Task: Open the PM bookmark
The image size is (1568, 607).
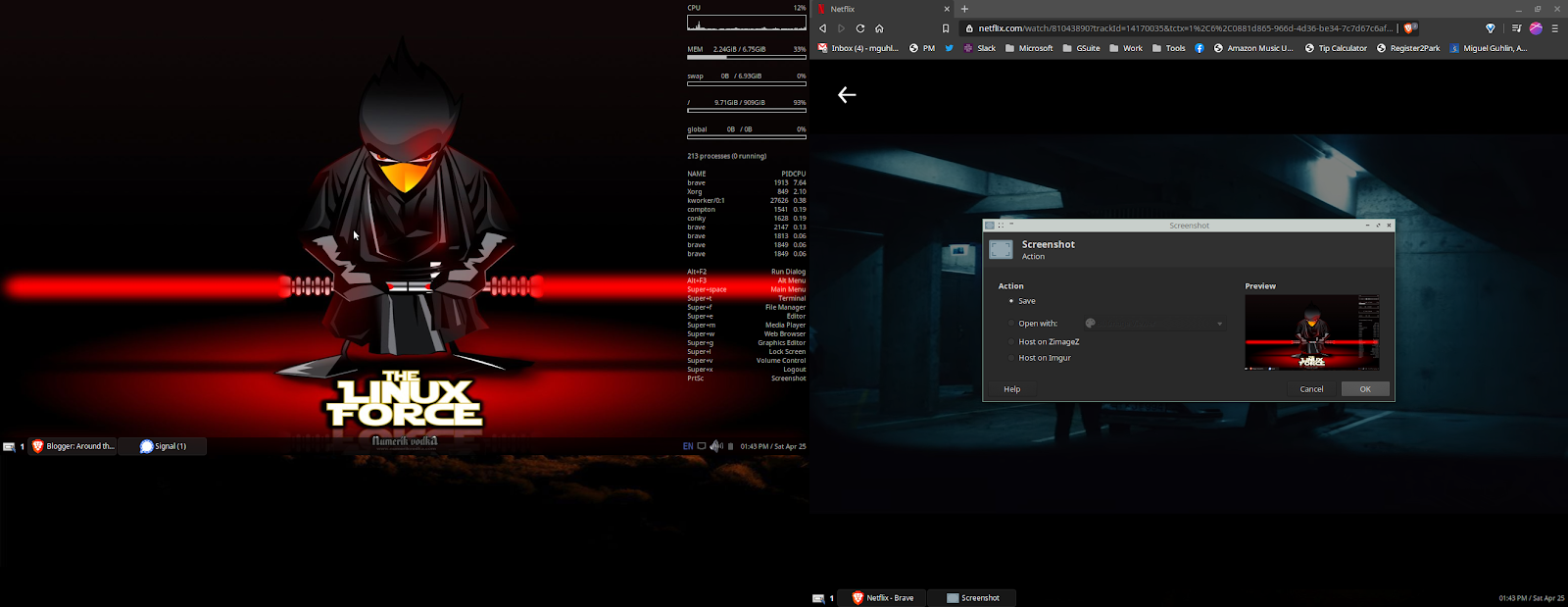Action: [x=922, y=48]
